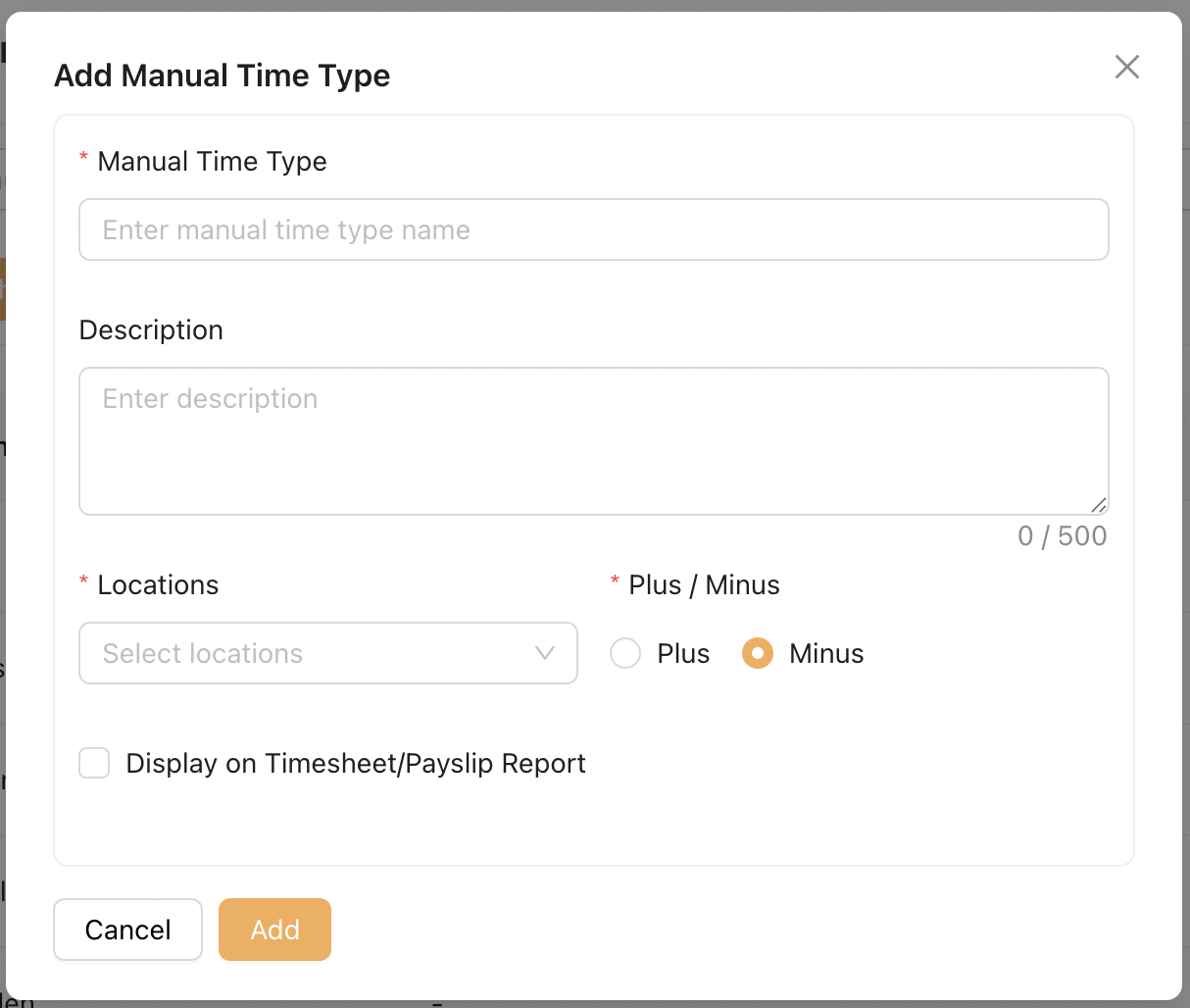Click the orange Add button
Viewport: 1190px width, 1008px height.
pyautogui.click(x=274, y=930)
